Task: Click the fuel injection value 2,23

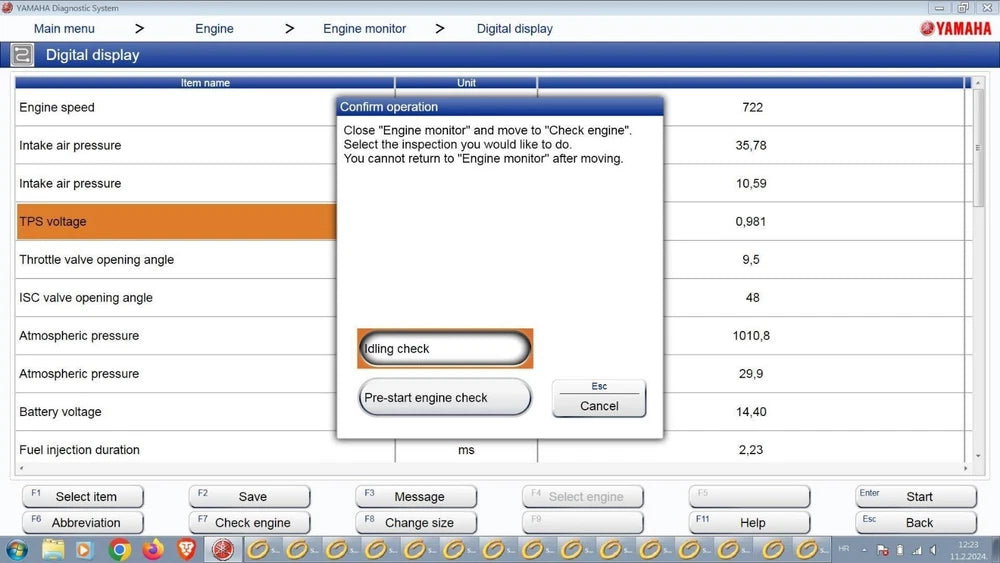Action: (x=751, y=450)
